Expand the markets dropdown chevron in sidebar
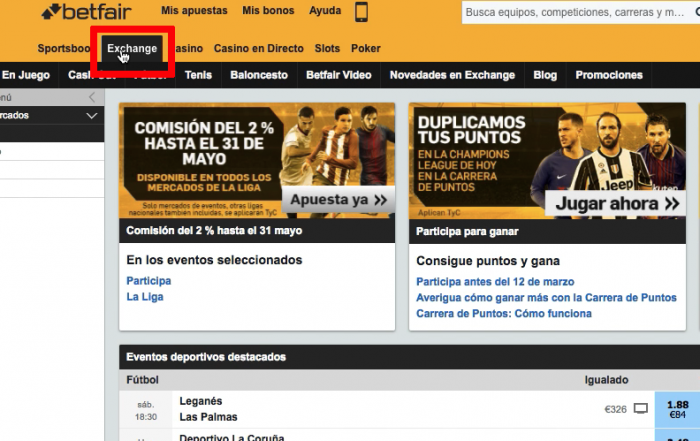Image resolution: width=700 pixels, height=441 pixels. pos(92,116)
